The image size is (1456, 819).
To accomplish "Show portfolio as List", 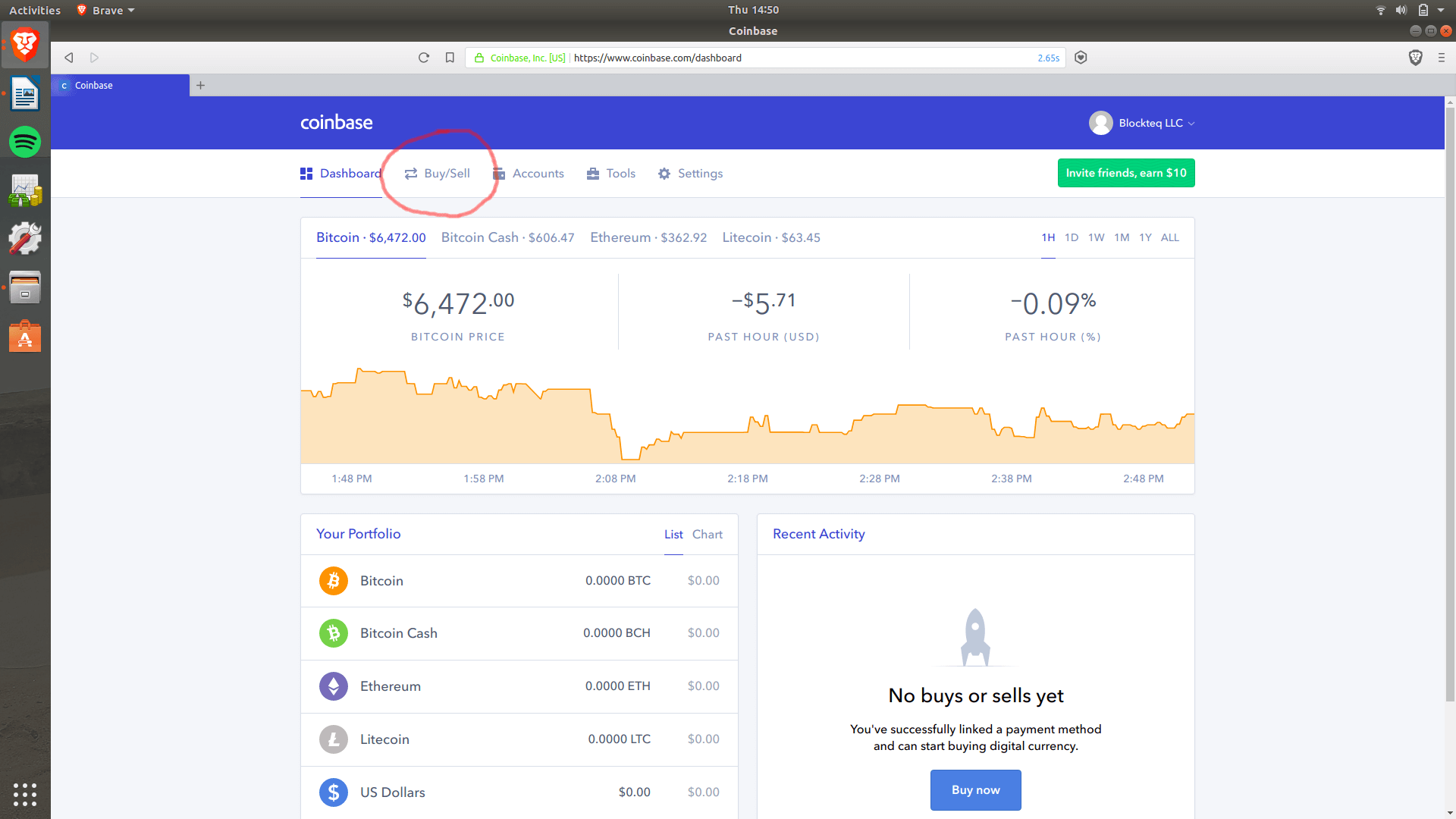I will pyautogui.click(x=673, y=535).
